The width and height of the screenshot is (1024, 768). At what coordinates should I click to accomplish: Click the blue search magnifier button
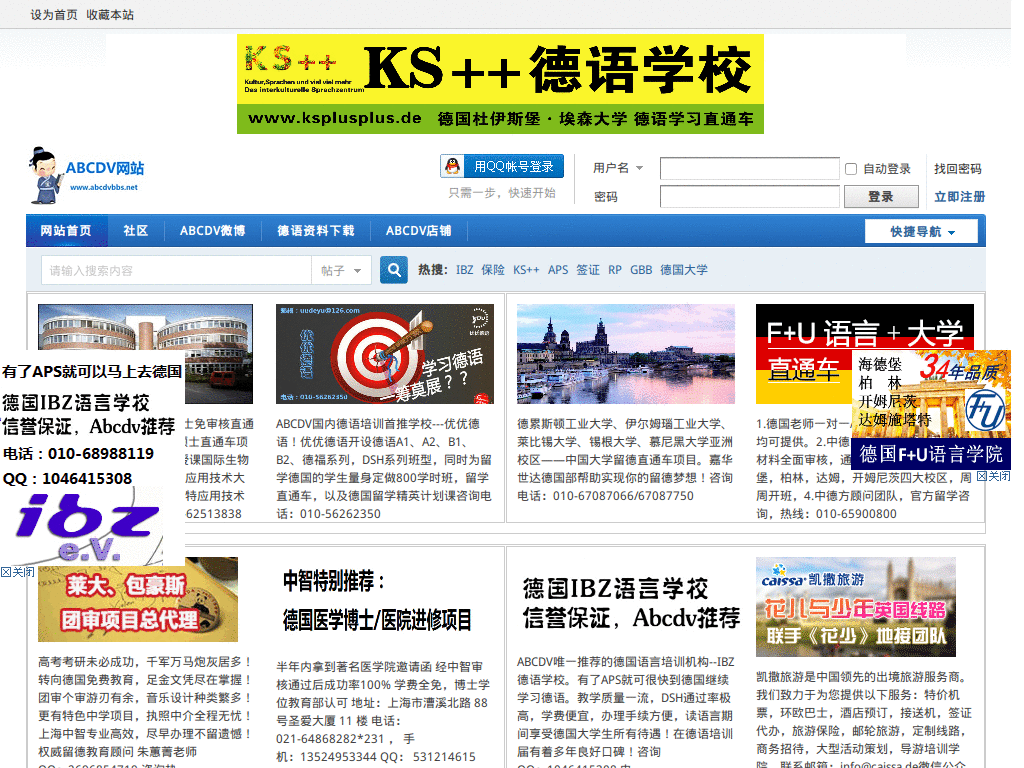[x=394, y=270]
